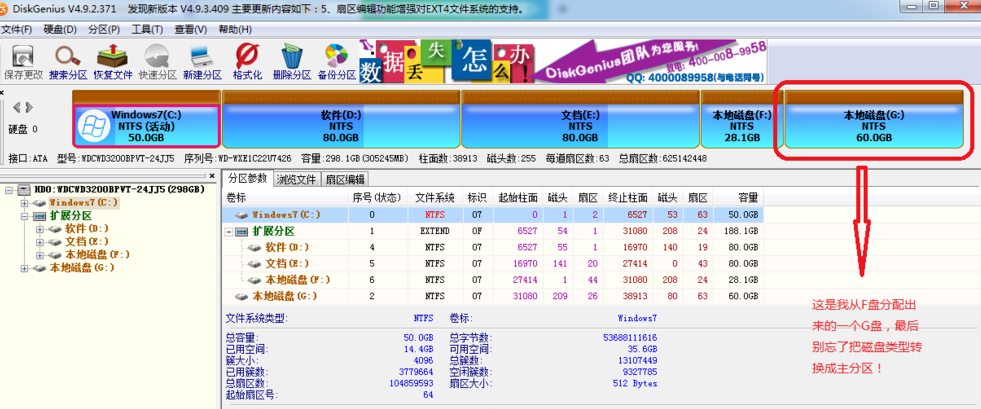This screenshot has width=981, height=409.
Task: Click the 起始柱面 column header
Action: [518, 198]
